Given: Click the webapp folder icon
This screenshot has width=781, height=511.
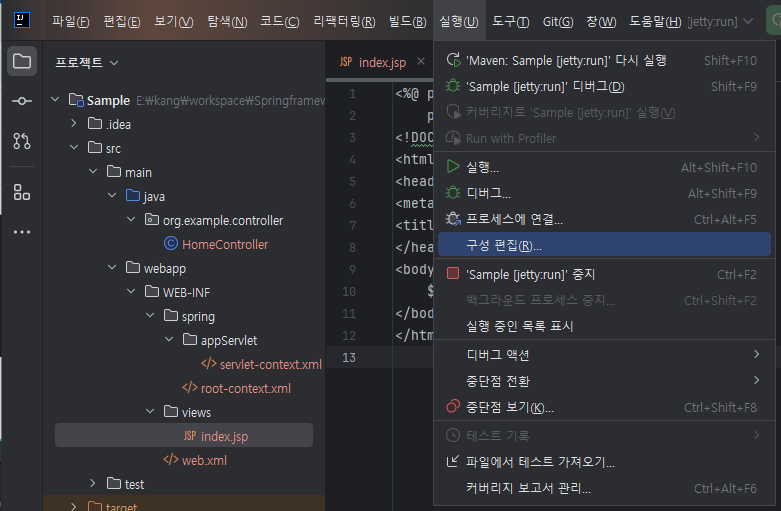Looking at the screenshot, I should coord(133,267).
